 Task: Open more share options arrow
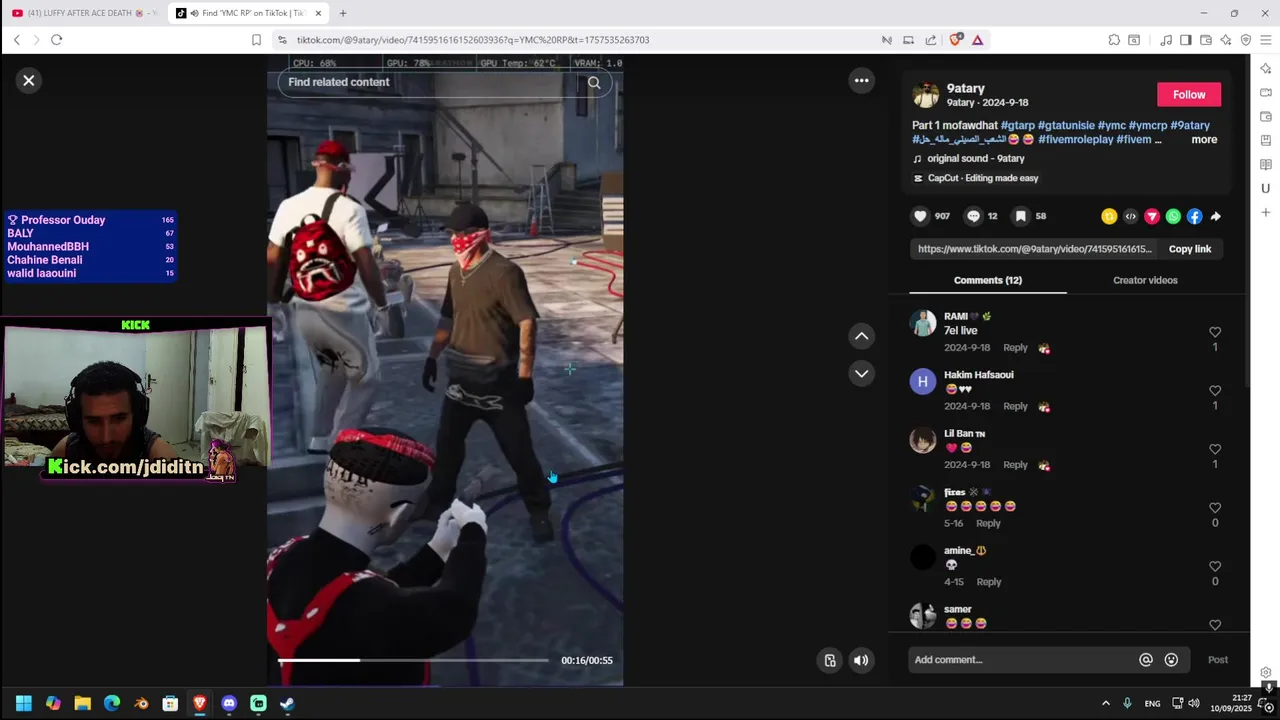pos(1215,216)
